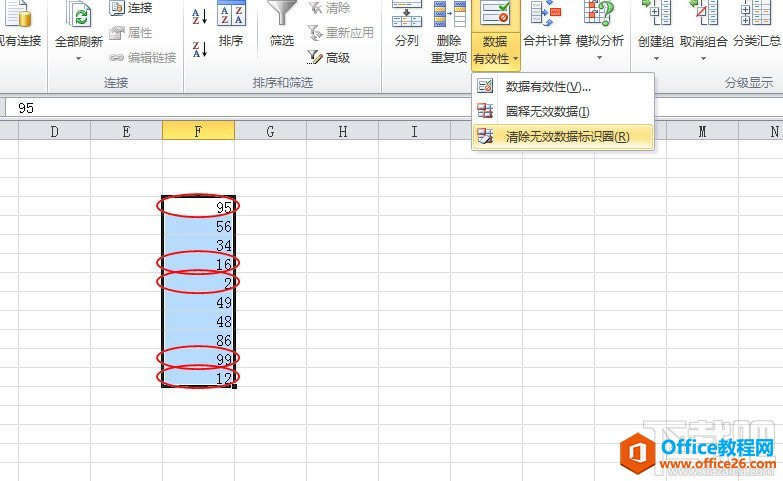Click the formula bar showing 95
783x481 pixels.
(237, 108)
